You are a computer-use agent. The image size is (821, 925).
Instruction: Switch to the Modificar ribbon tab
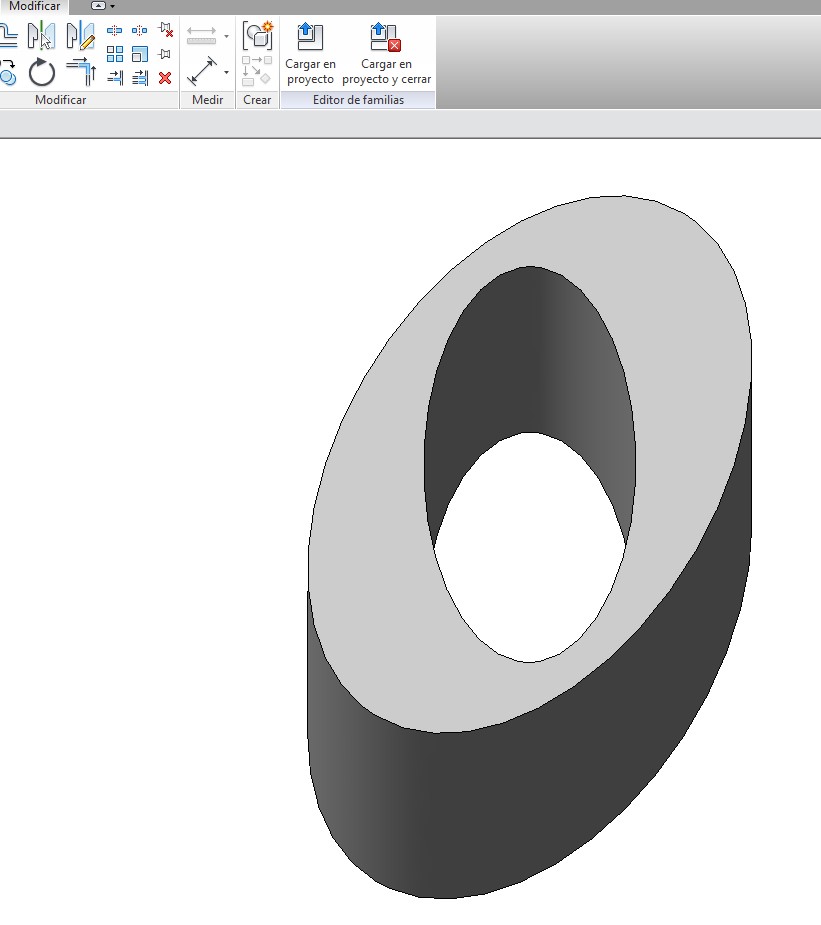pyautogui.click(x=34, y=6)
